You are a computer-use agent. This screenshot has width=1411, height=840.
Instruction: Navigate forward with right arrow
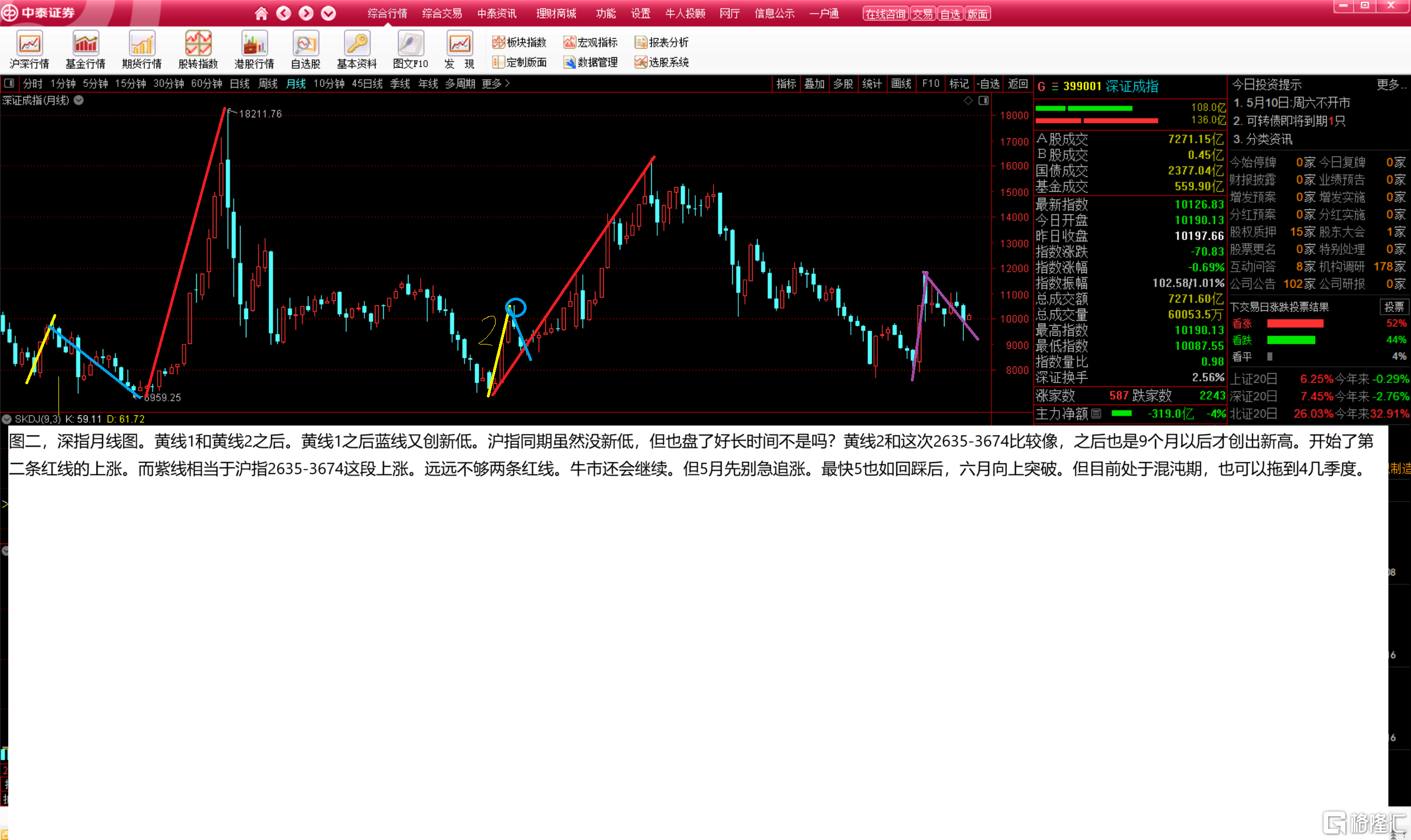click(306, 13)
